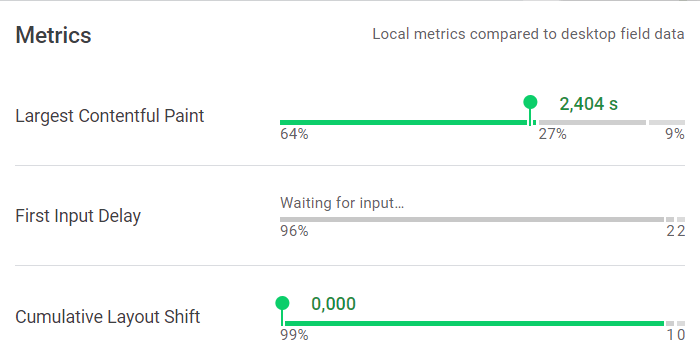Click the Cumulative Layout Shift label
Image resolution: width=700 pixels, height=364 pixels.
click(x=108, y=317)
